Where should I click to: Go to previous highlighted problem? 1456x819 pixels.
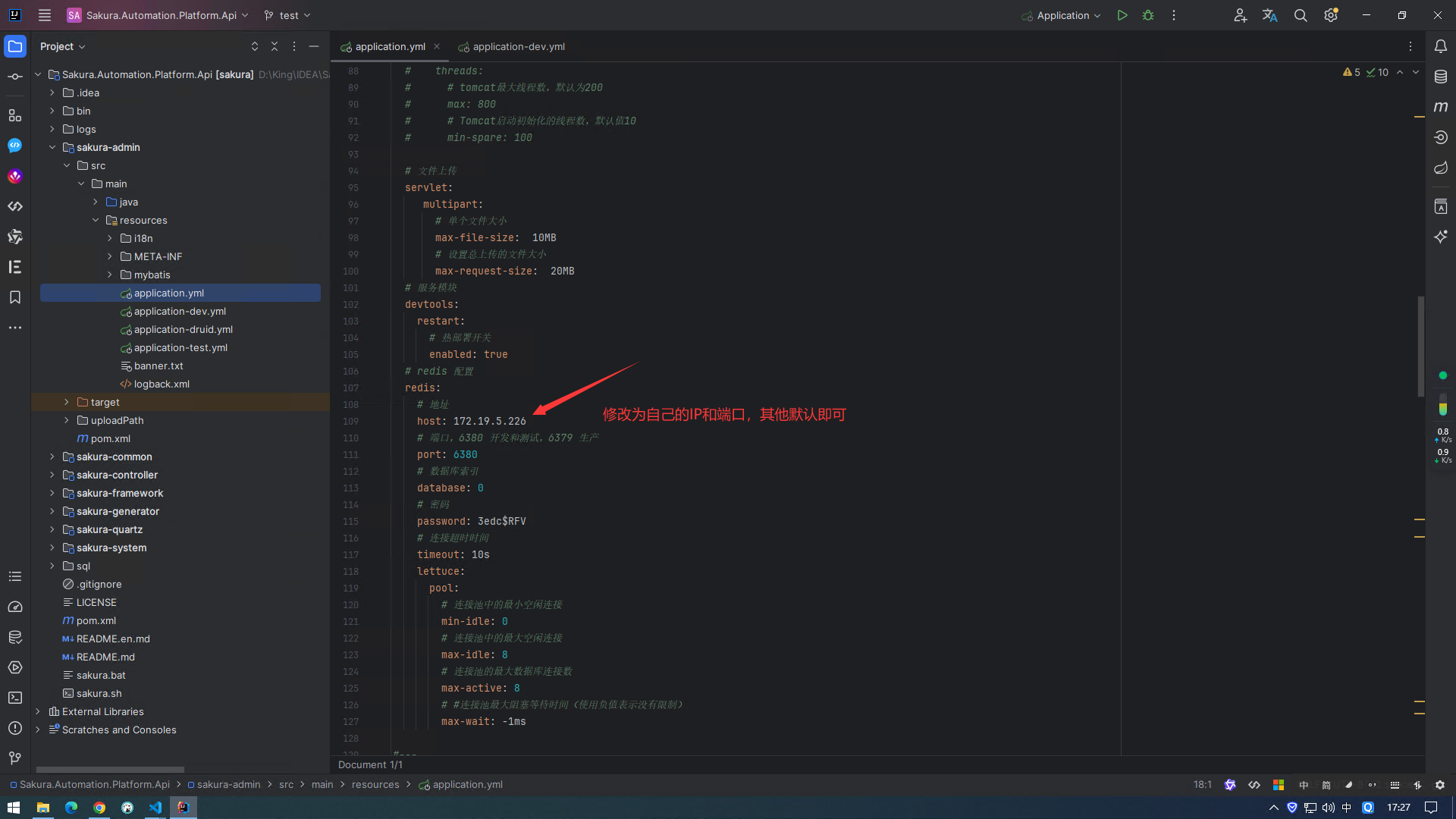[1400, 72]
